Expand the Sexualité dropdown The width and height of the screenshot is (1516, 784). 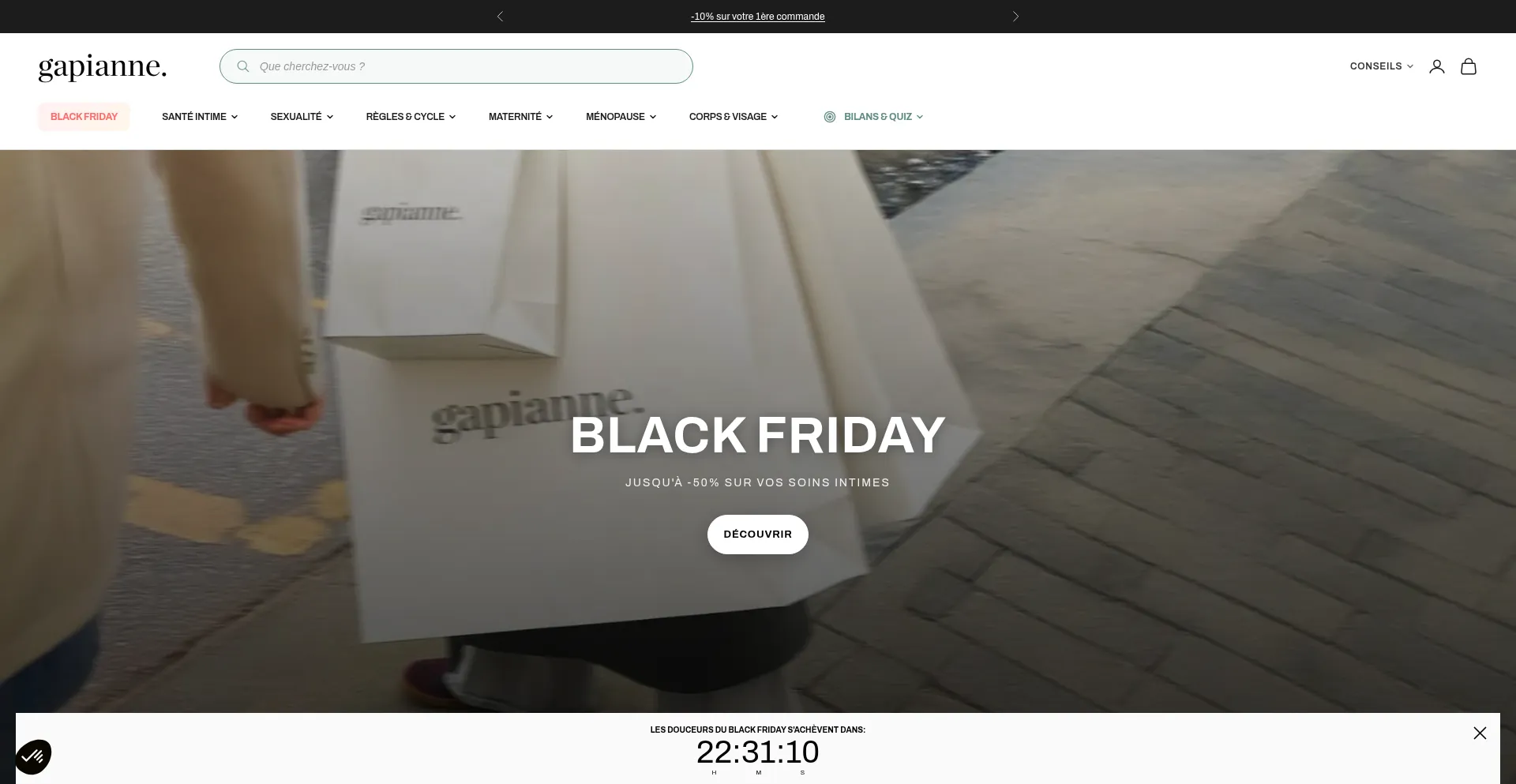pyautogui.click(x=302, y=117)
